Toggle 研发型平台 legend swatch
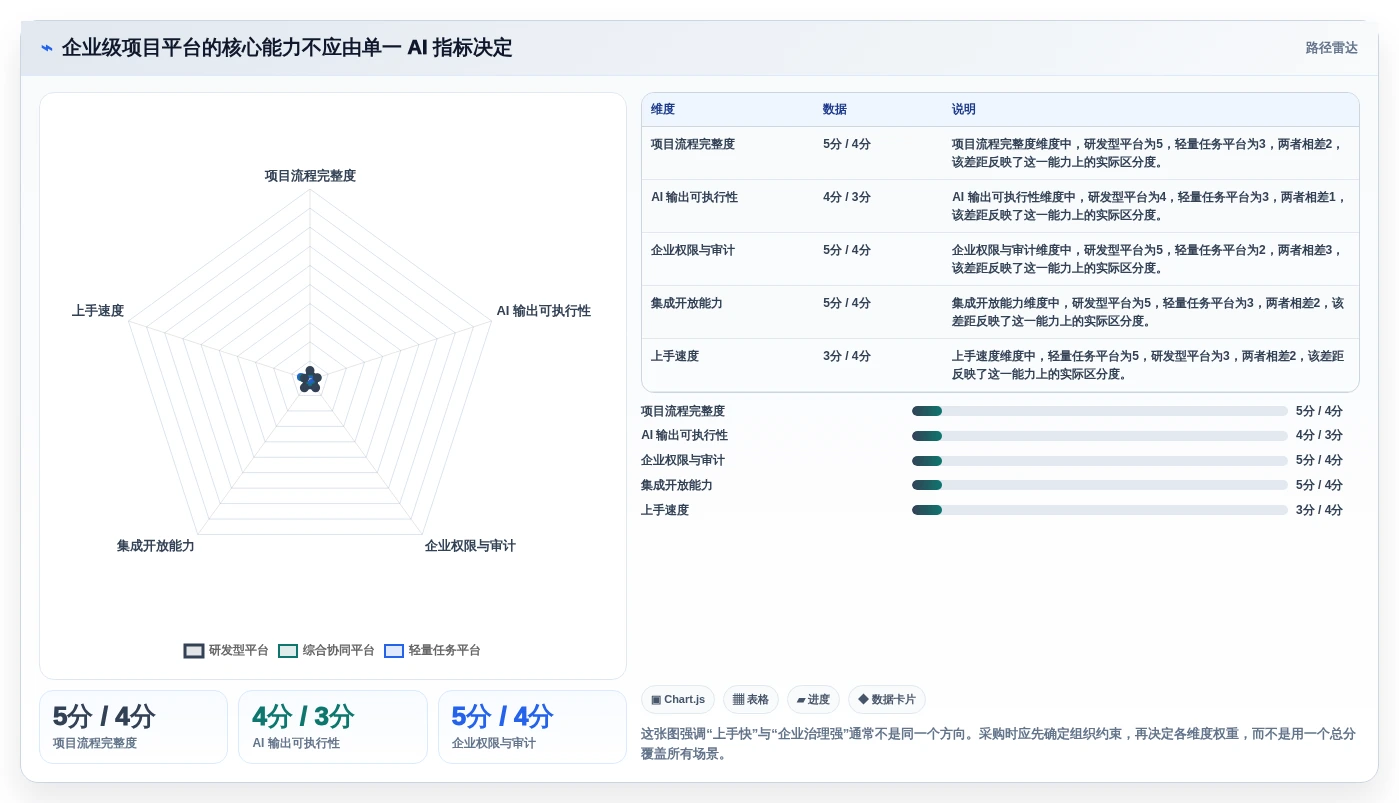The image size is (1399, 803). pos(194,651)
